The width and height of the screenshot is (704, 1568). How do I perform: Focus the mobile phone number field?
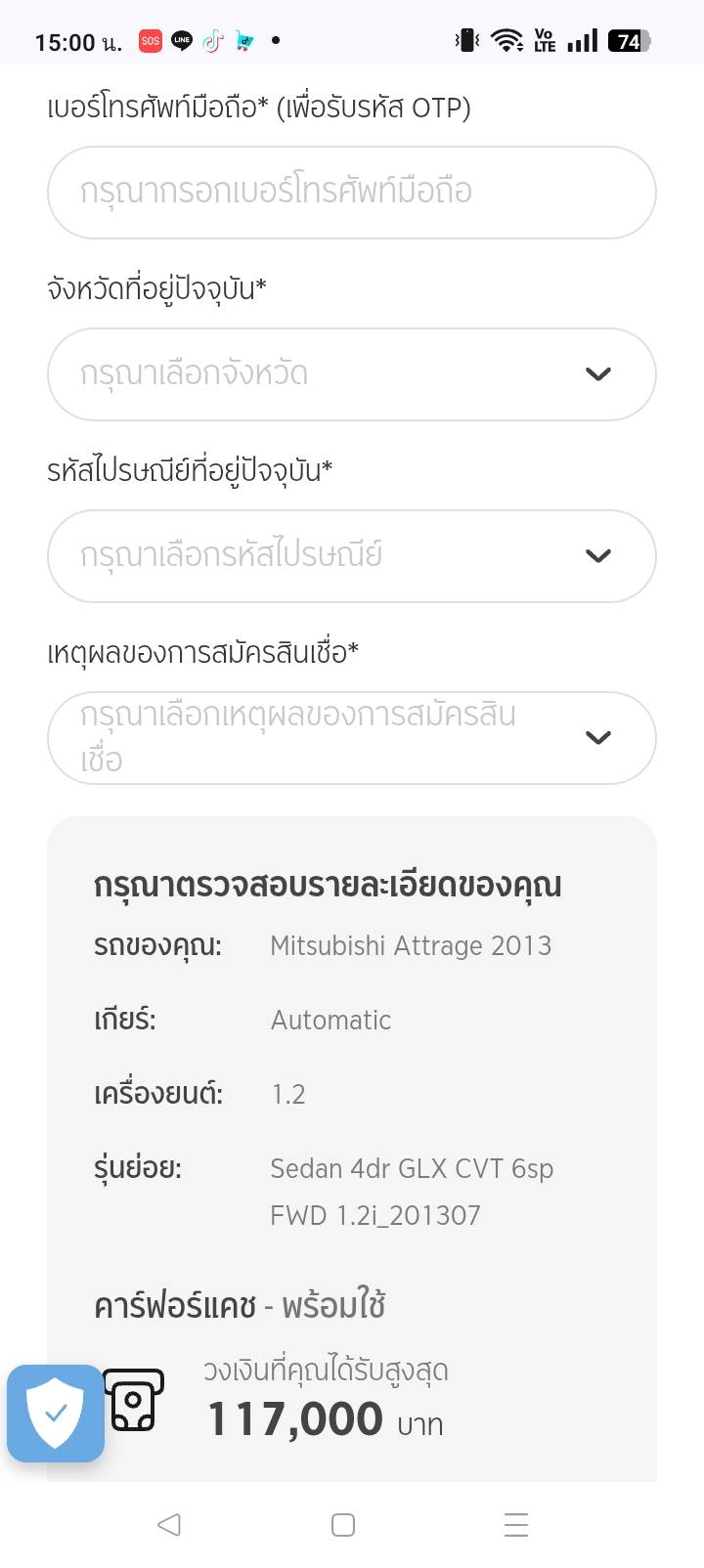pyautogui.click(x=351, y=193)
